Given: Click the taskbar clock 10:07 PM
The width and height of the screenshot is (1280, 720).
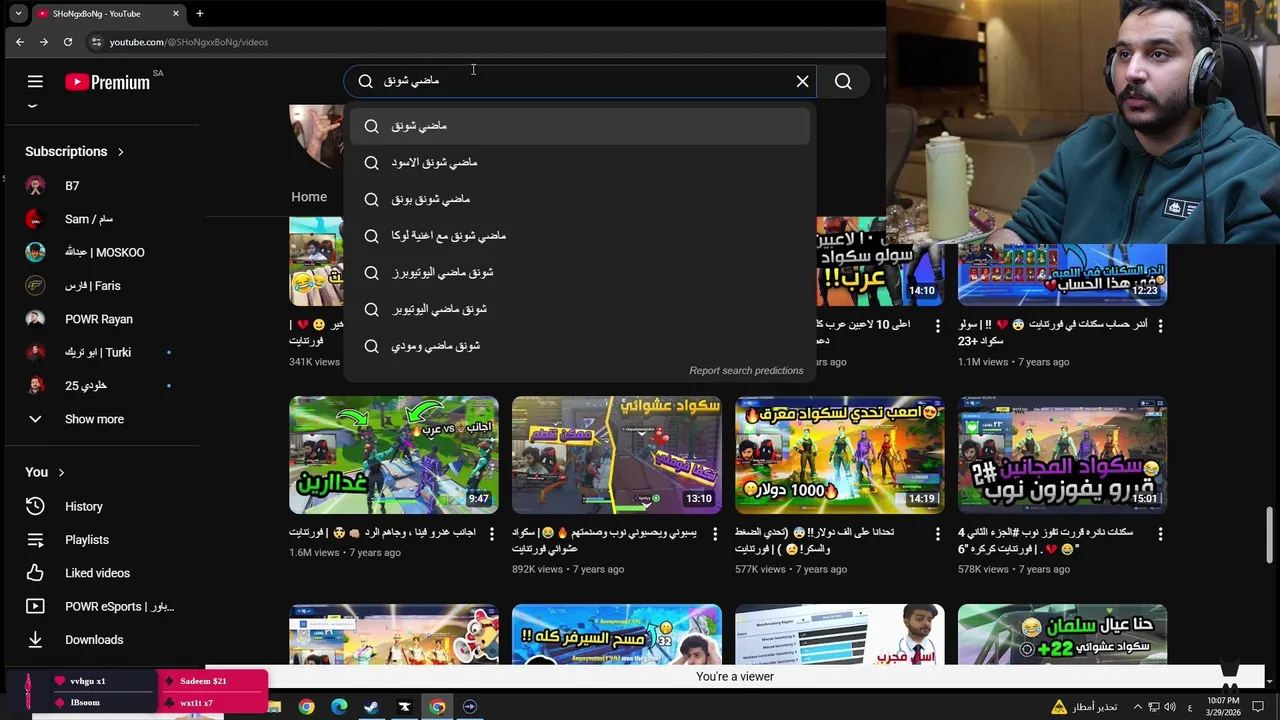Looking at the screenshot, I should click(x=1224, y=706).
